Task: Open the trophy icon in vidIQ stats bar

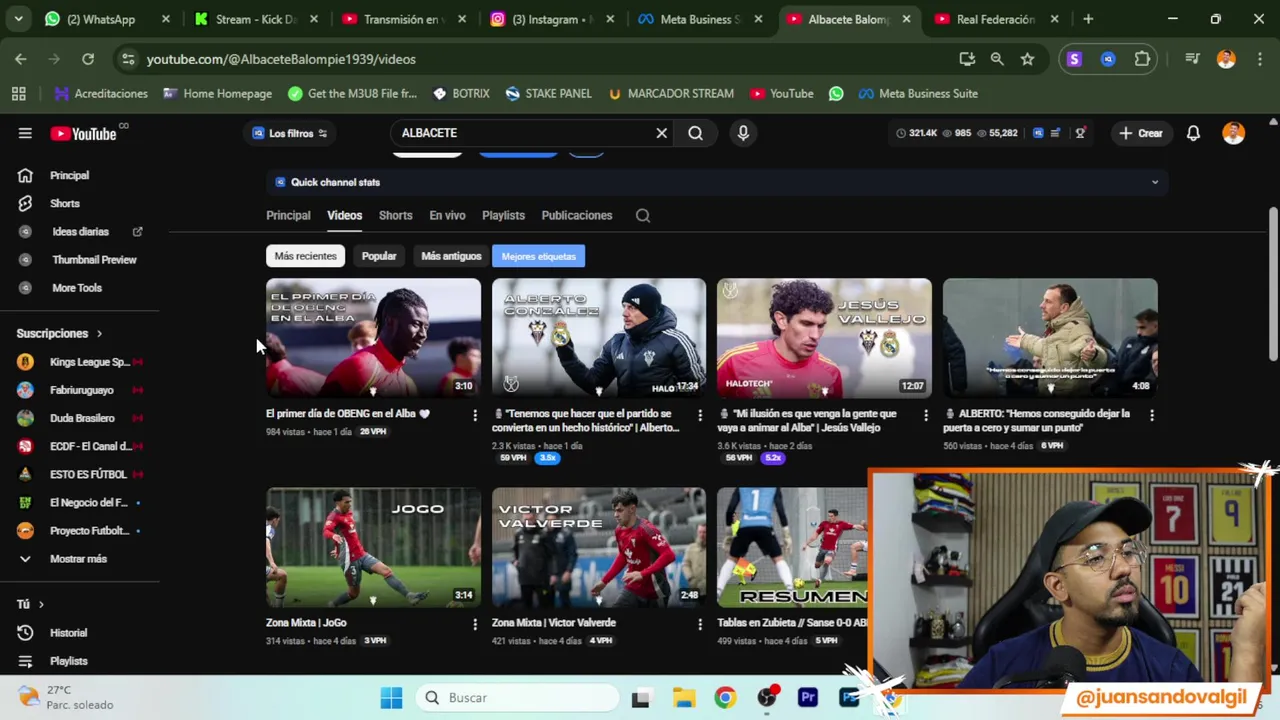Action: (1080, 133)
